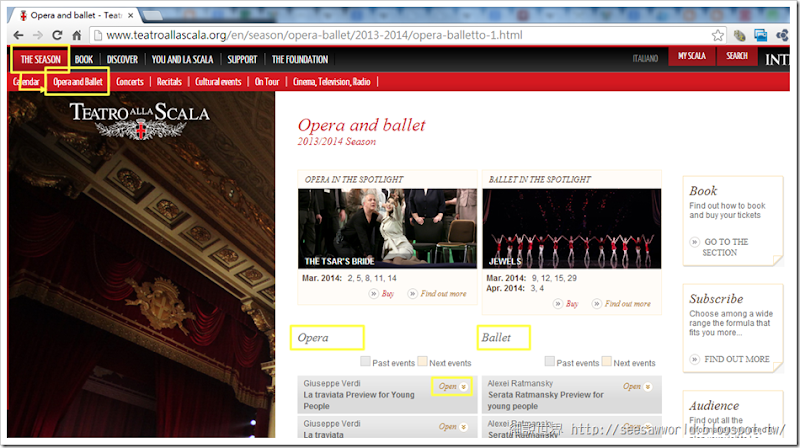Select the On Tour submenu item

pyautogui.click(x=267, y=82)
